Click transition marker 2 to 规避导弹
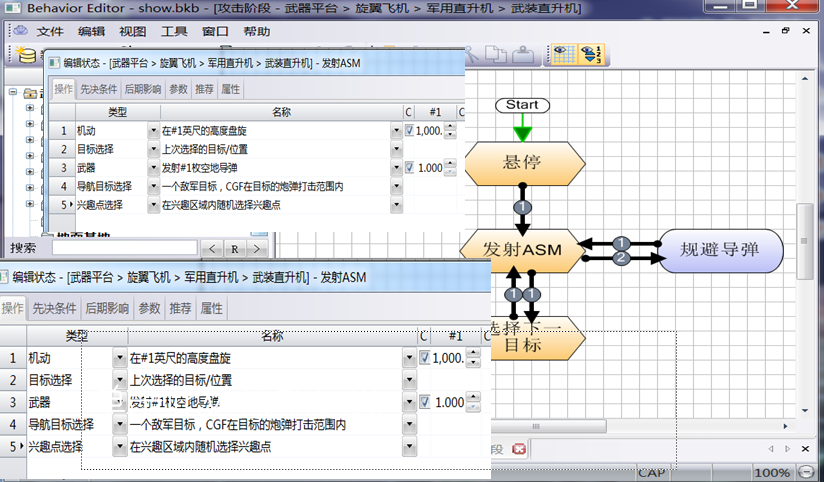This screenshot has height=482, width=824. [x=621, y=258]
